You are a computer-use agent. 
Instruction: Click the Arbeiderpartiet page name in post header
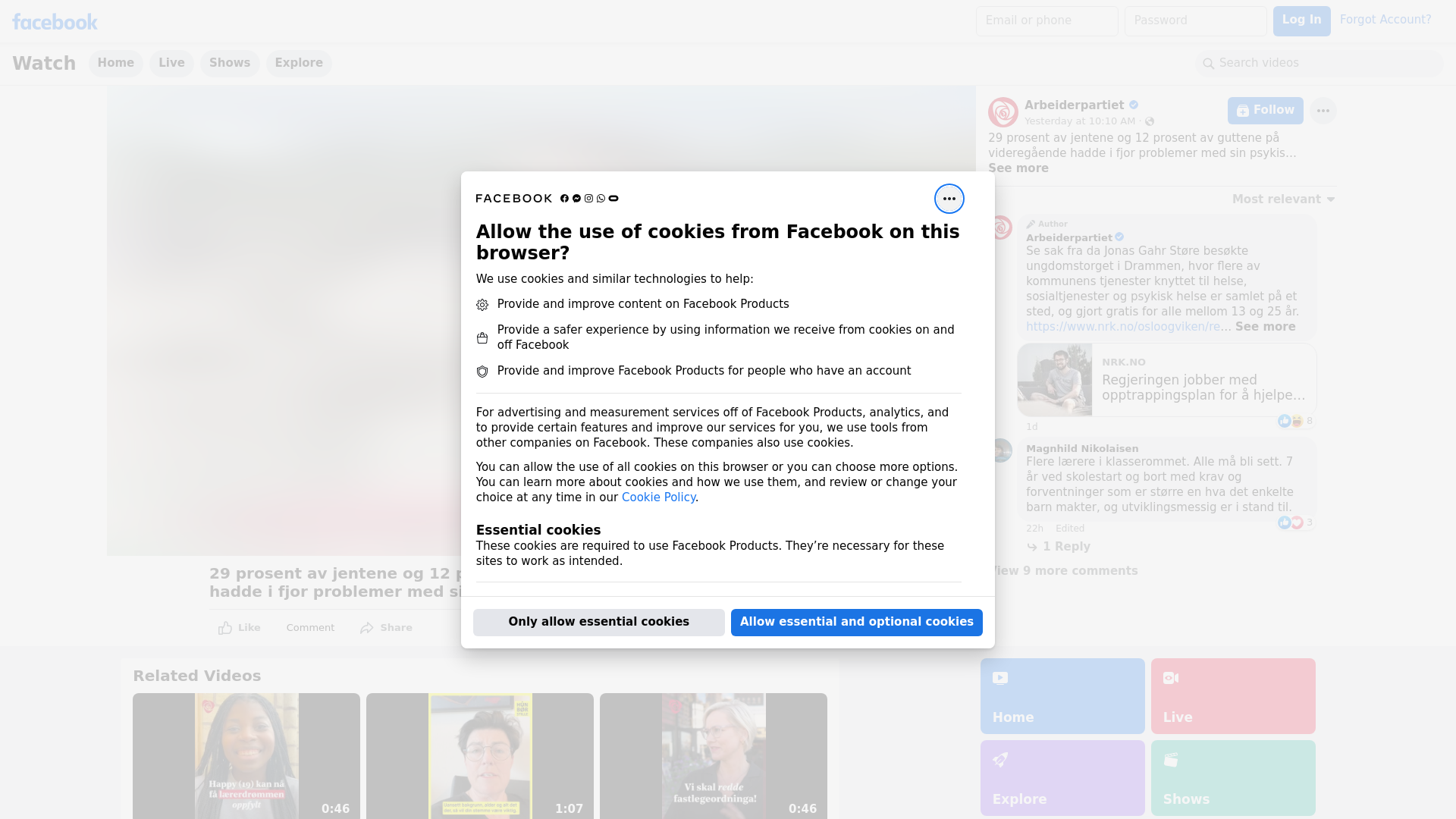tap(1074, 105)
